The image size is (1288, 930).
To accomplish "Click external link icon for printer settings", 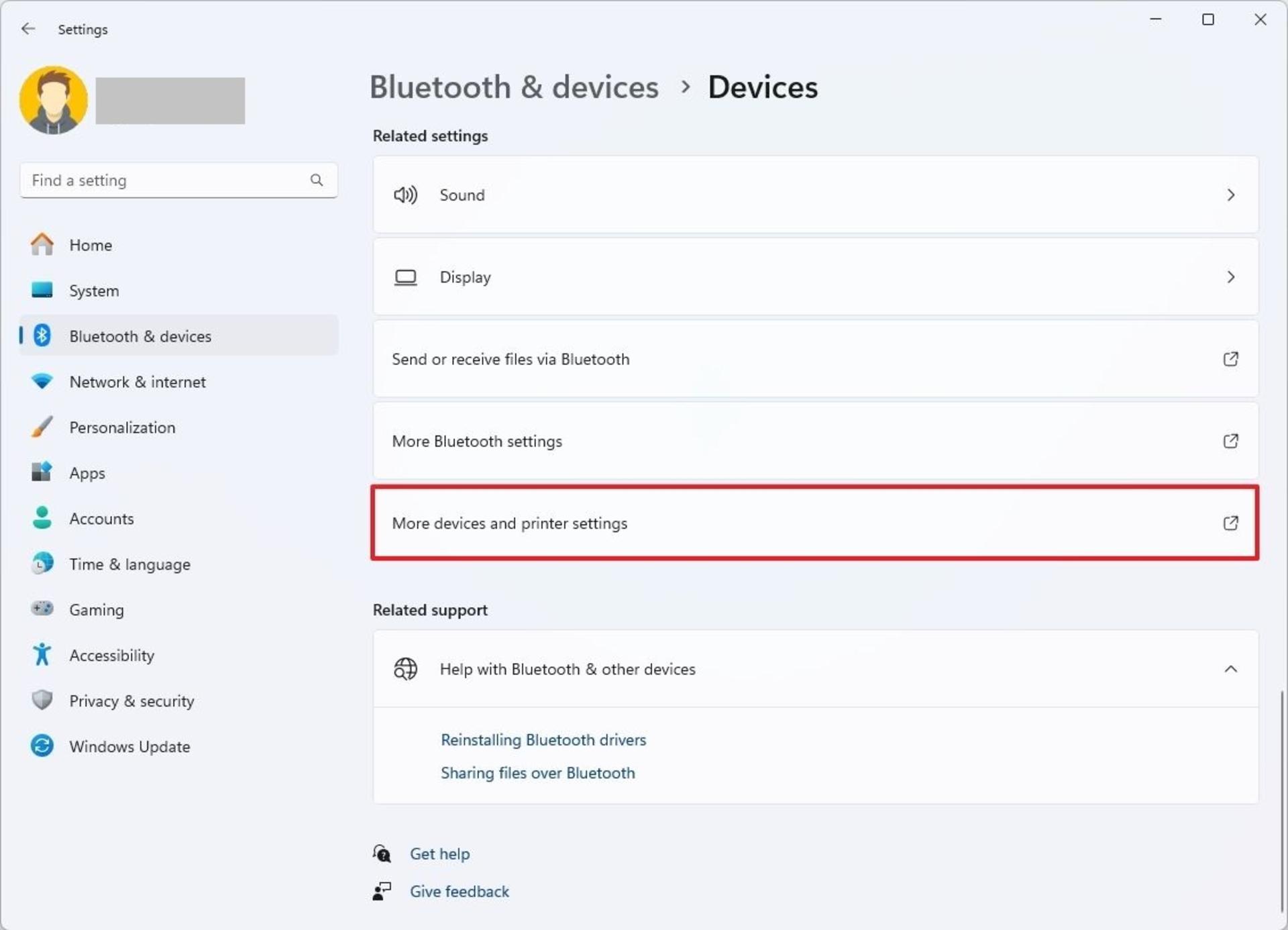I will [1230, 523].
